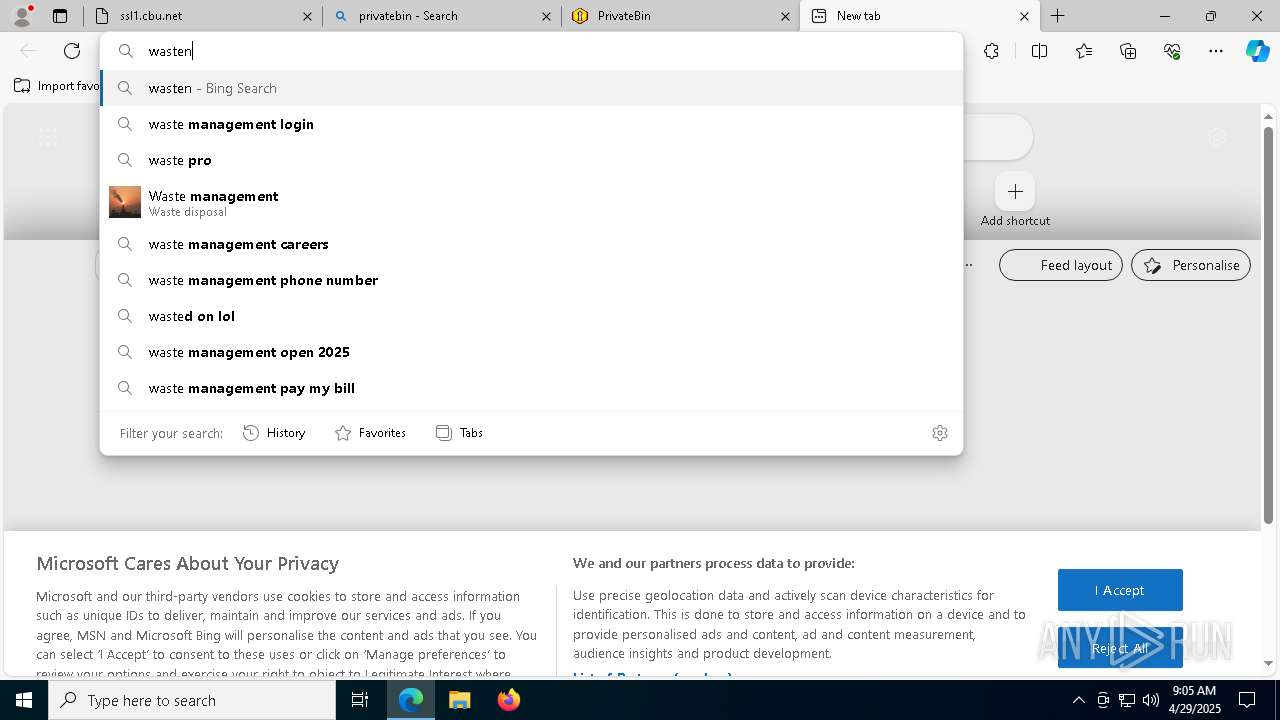Open the Windows Start menu
The width and height of the screenshot is (1280, 720).
point(24,700)
